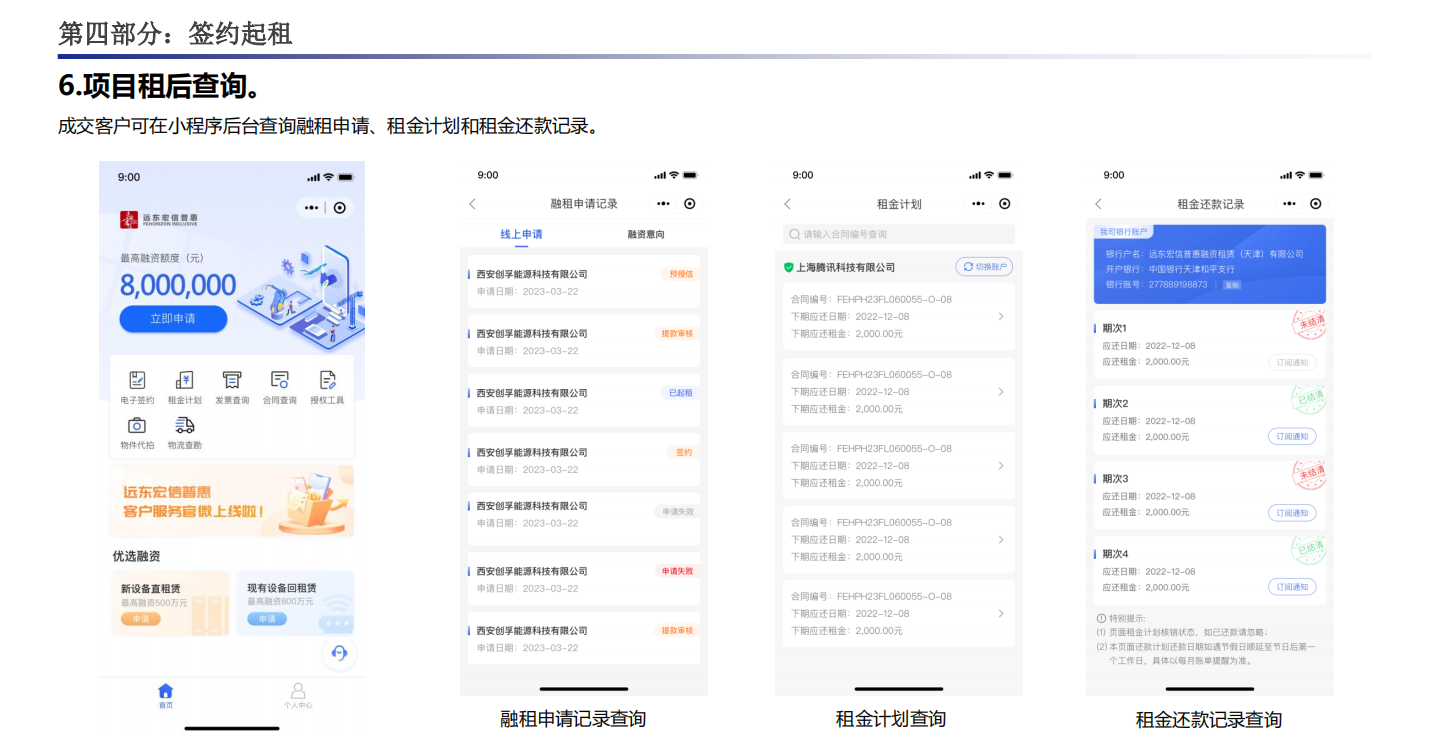Click the 特别提示 notice heading

point(1121,618)
